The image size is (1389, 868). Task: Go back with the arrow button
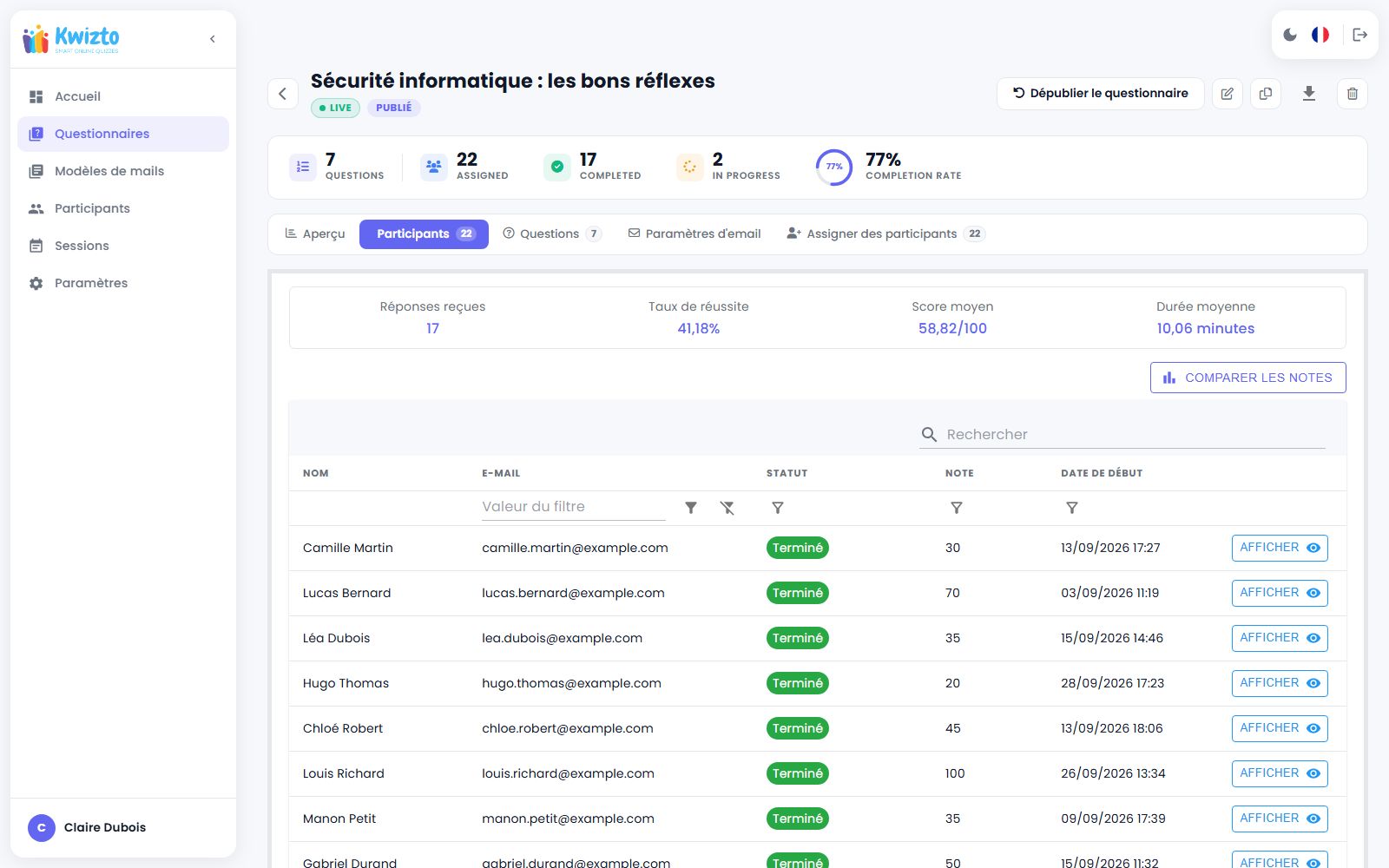(x=283, y=94)
